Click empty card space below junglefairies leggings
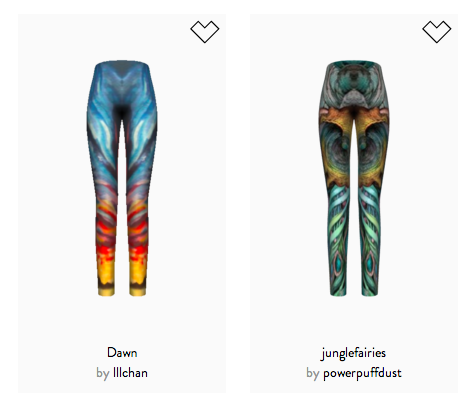The image size is (473, 404). coord(354,320)
